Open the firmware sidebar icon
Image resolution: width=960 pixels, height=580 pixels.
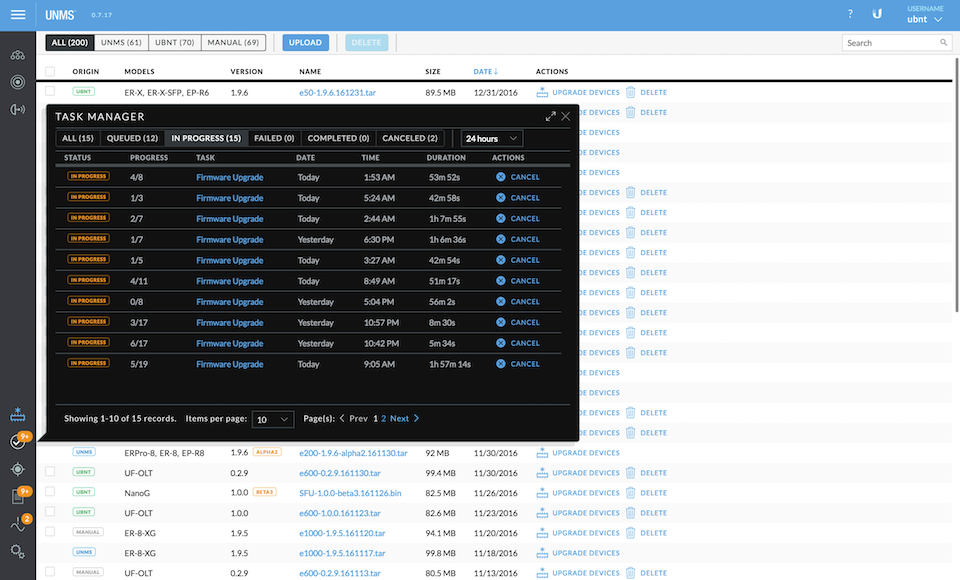(18, 415)
